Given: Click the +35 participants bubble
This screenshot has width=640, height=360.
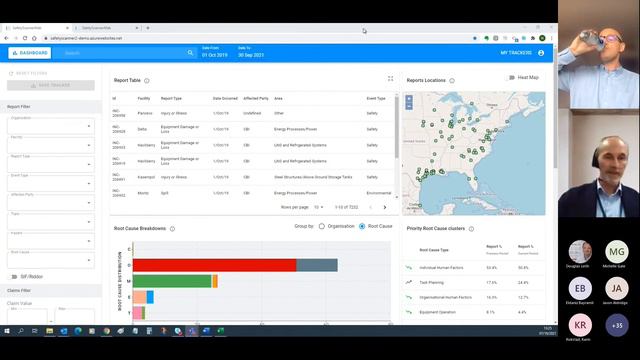Looking at the screenshot, I should (617, 325).
